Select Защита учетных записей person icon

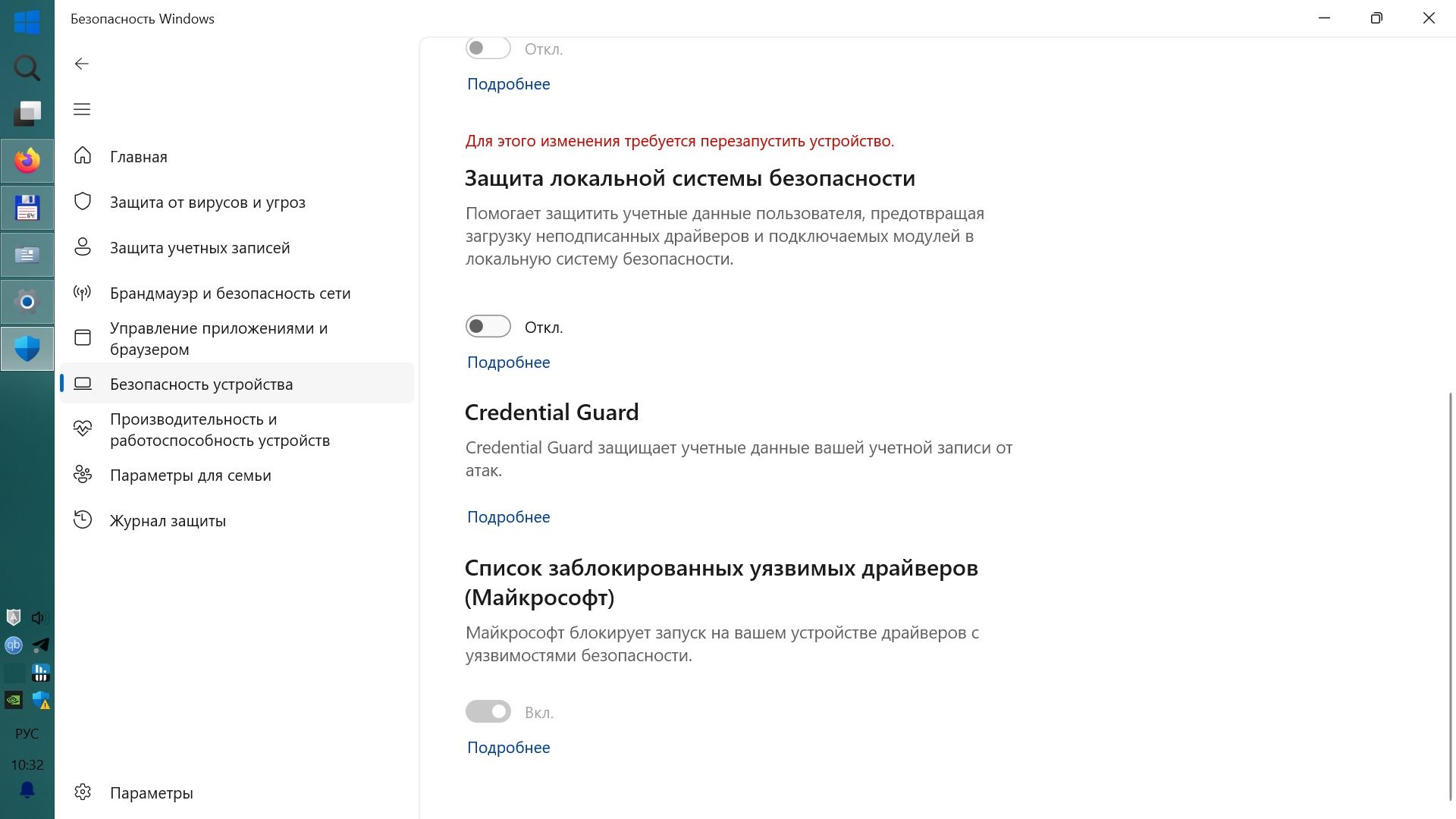pos(83,247)
